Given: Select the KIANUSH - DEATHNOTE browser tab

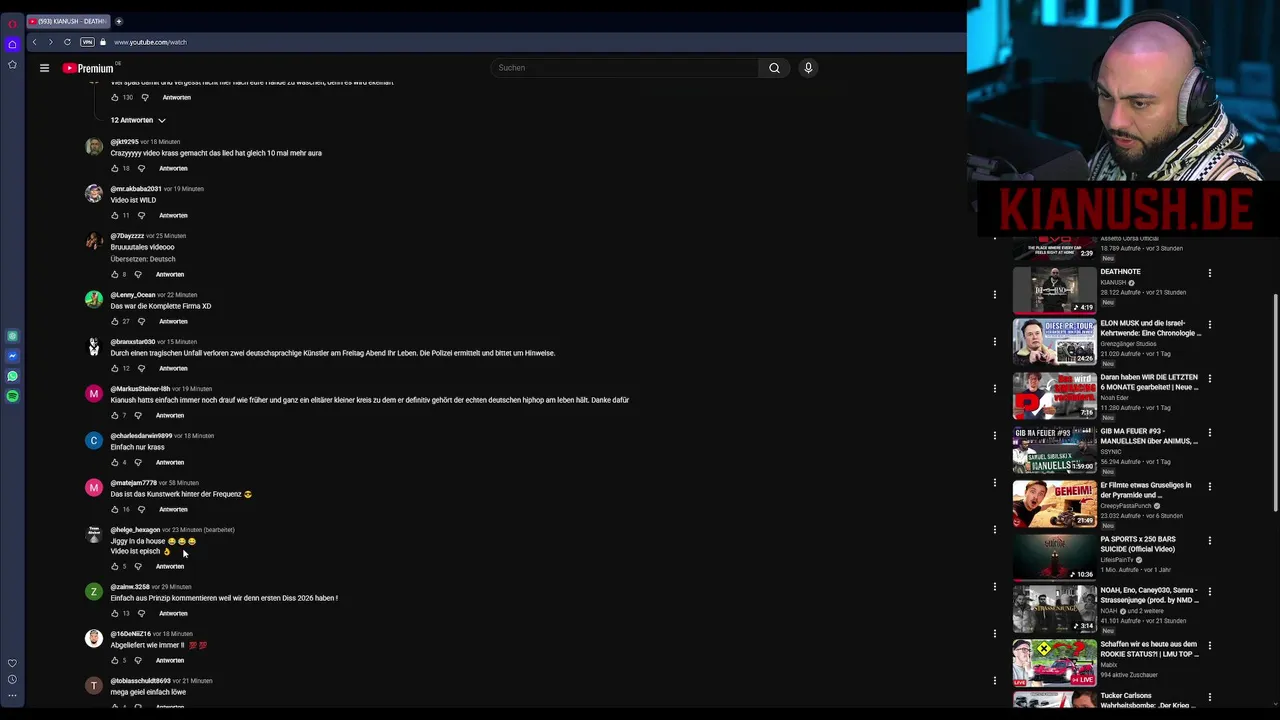Looking at the screenshot, I should (x=68, y=21).
